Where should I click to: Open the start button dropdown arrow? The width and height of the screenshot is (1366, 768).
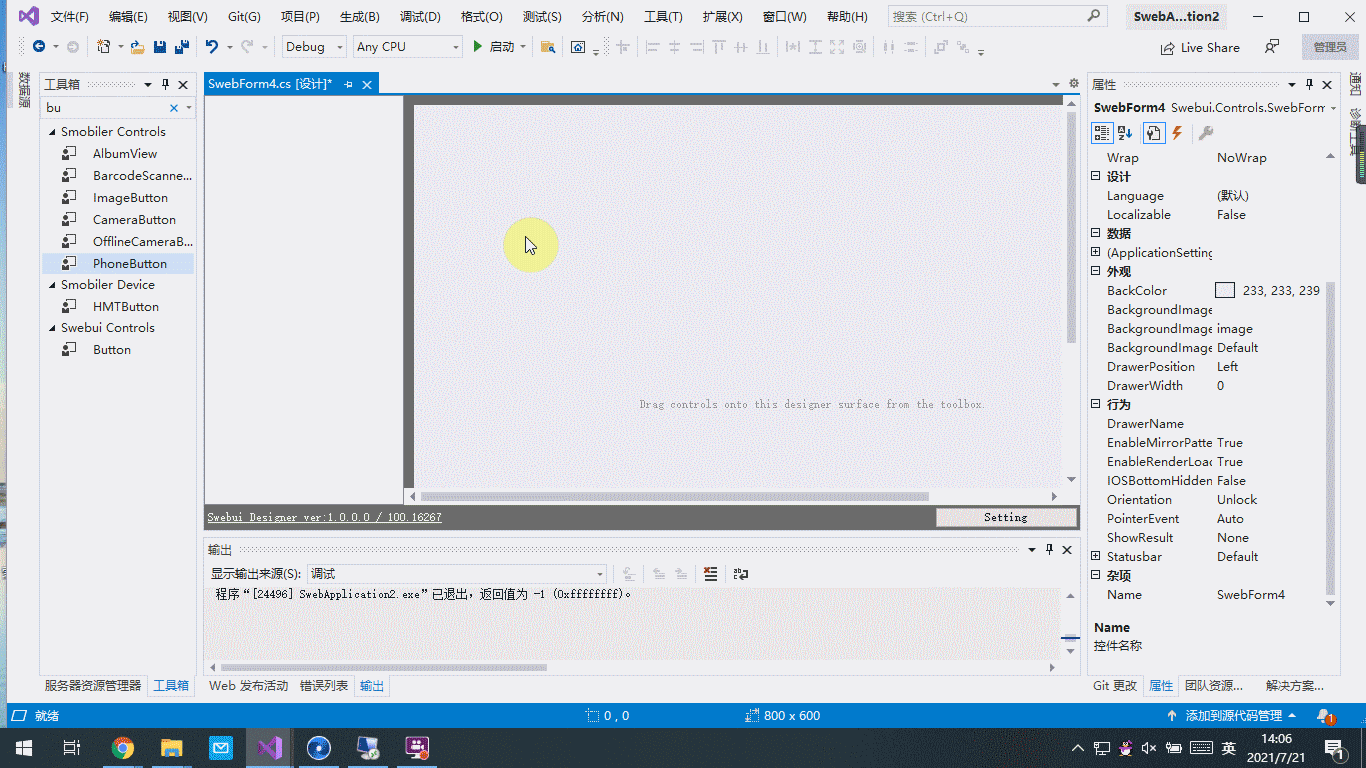click(522, 47)
